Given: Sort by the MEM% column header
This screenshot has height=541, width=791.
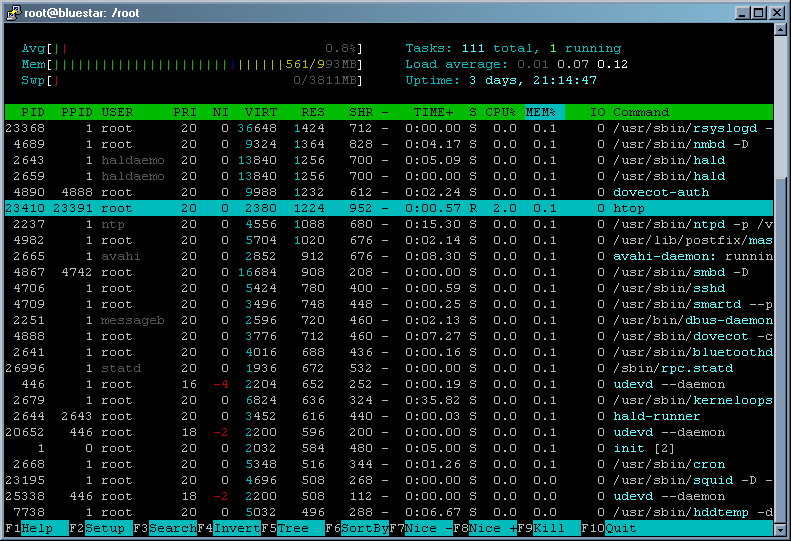Looking at the screenshot, I should 544,112.
